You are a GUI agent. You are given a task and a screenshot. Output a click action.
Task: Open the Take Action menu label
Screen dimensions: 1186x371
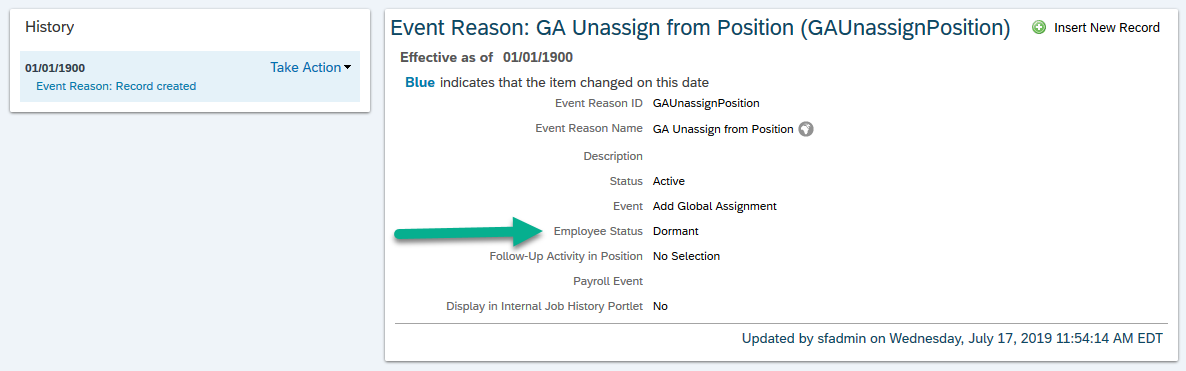[x=306, y=67]
